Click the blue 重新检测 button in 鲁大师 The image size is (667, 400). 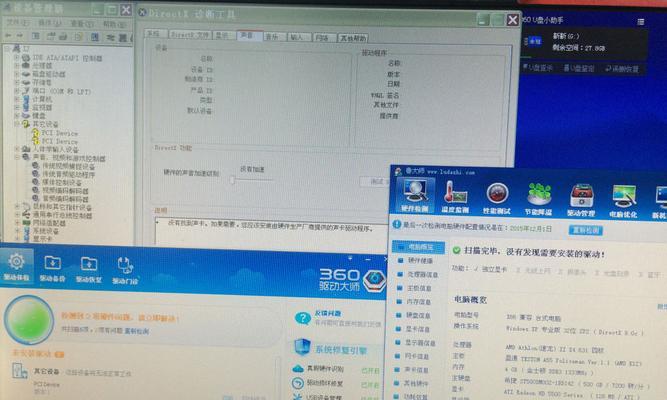click(x=586, y=231)
